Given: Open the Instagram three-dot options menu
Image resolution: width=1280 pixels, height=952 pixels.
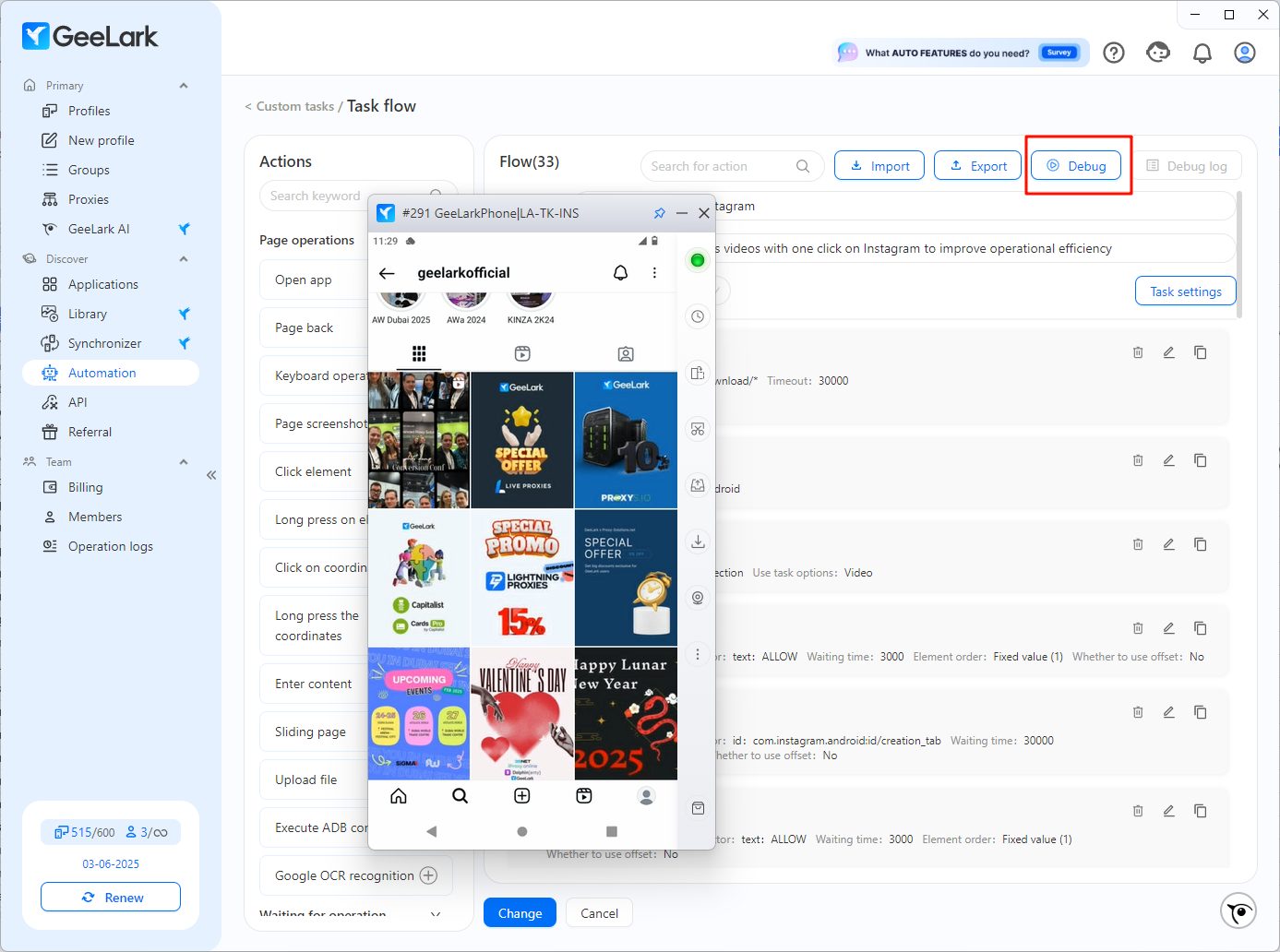Looking at the screenshot, I should pos(654,273).
